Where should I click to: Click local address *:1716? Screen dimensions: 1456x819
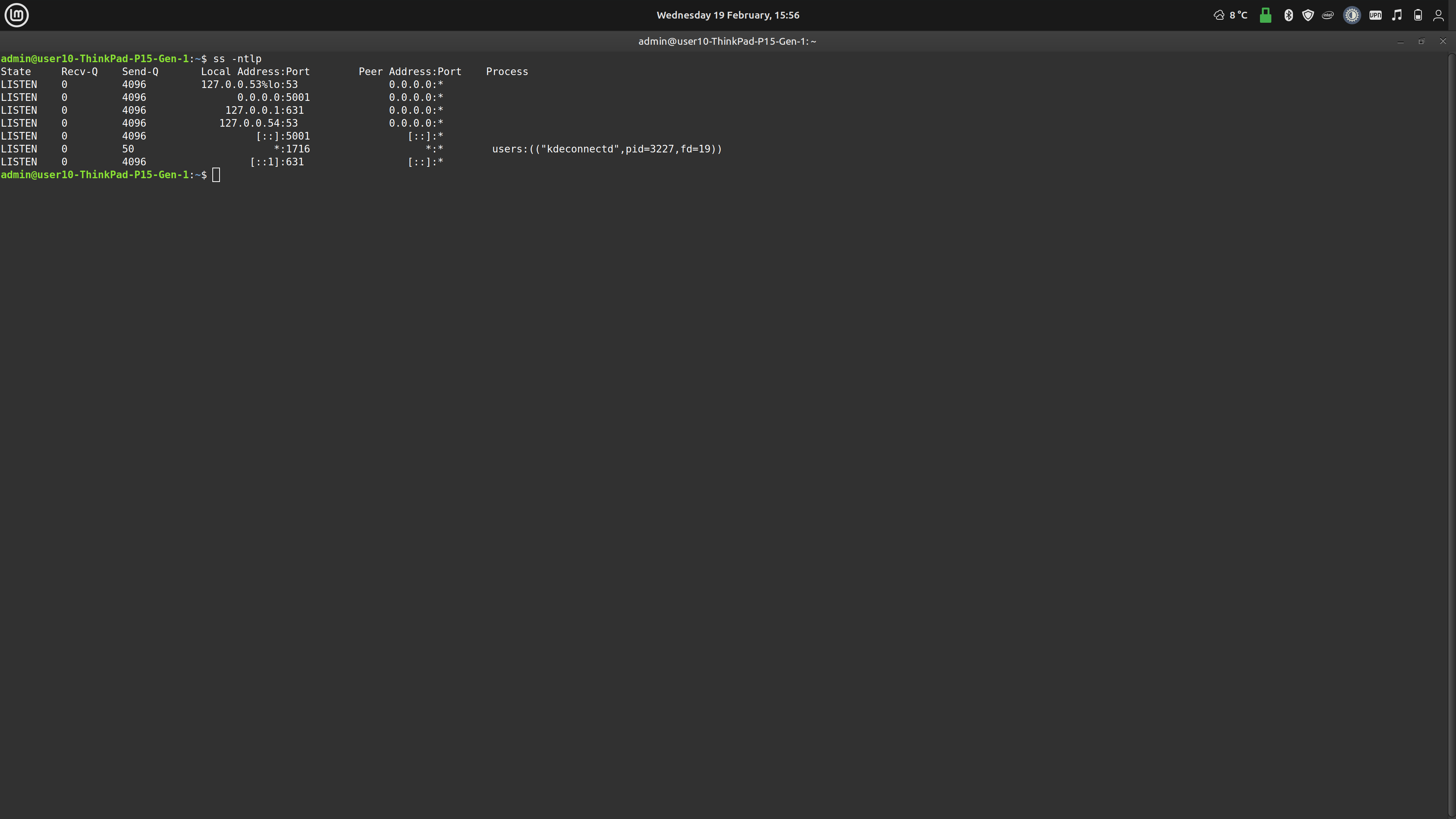coord(292,149)
